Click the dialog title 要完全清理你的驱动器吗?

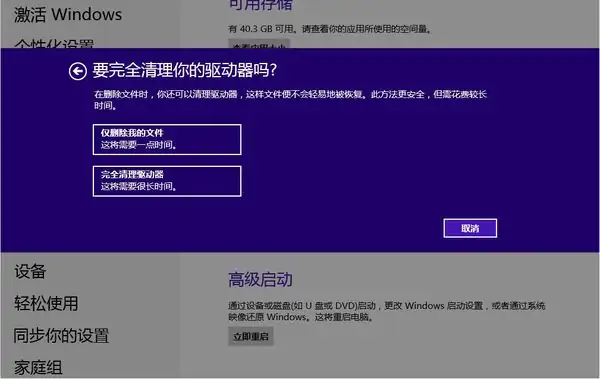click(x=184, y=70)
